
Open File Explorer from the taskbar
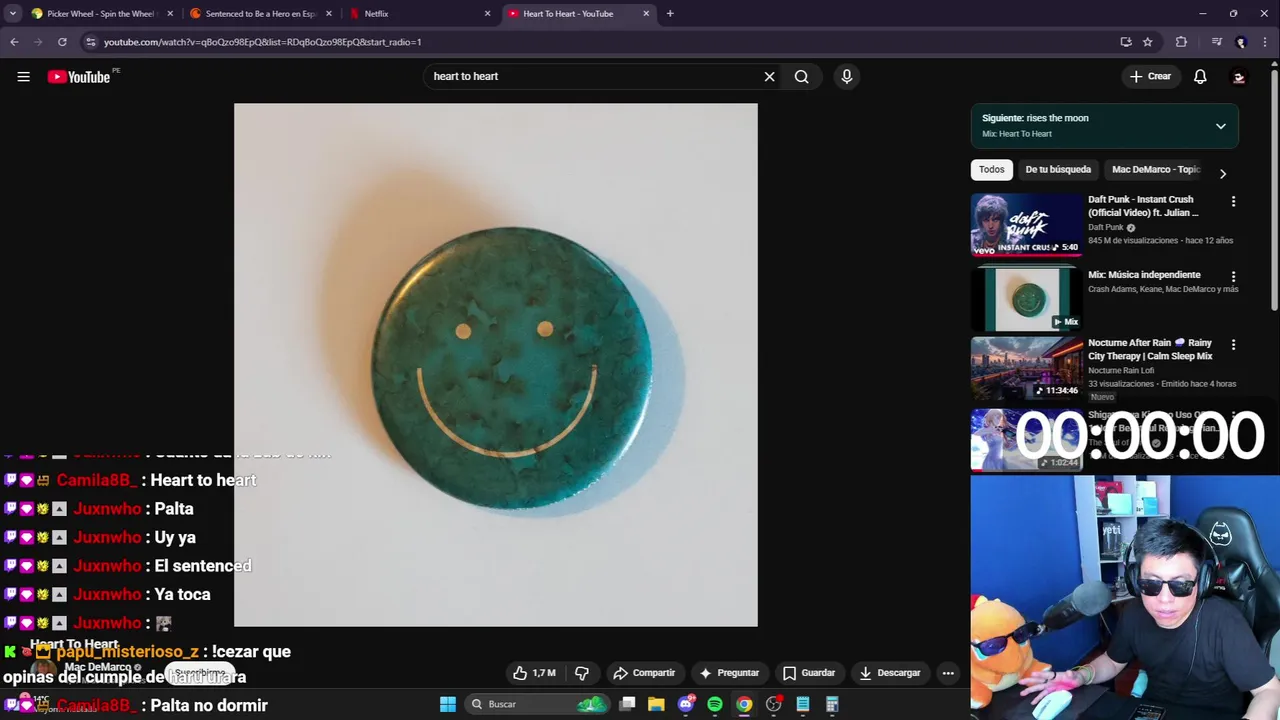656,704
